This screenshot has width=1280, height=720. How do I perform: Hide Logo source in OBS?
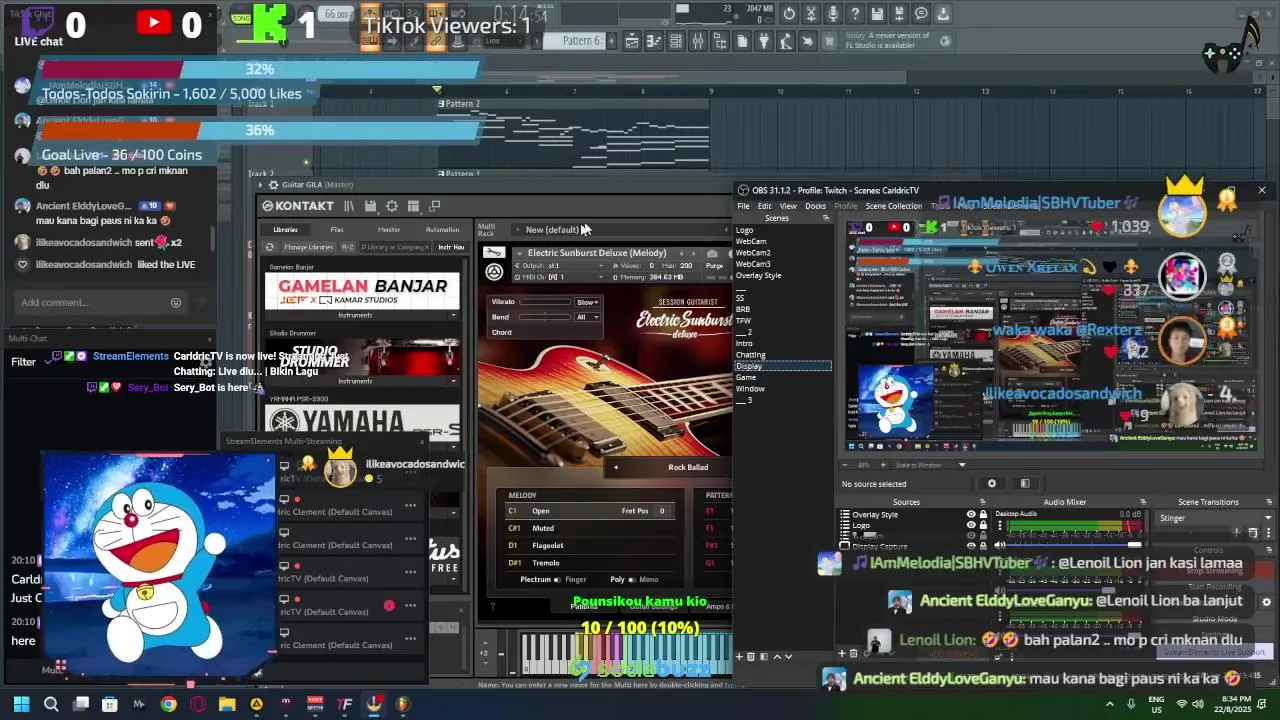coord(971,525)
